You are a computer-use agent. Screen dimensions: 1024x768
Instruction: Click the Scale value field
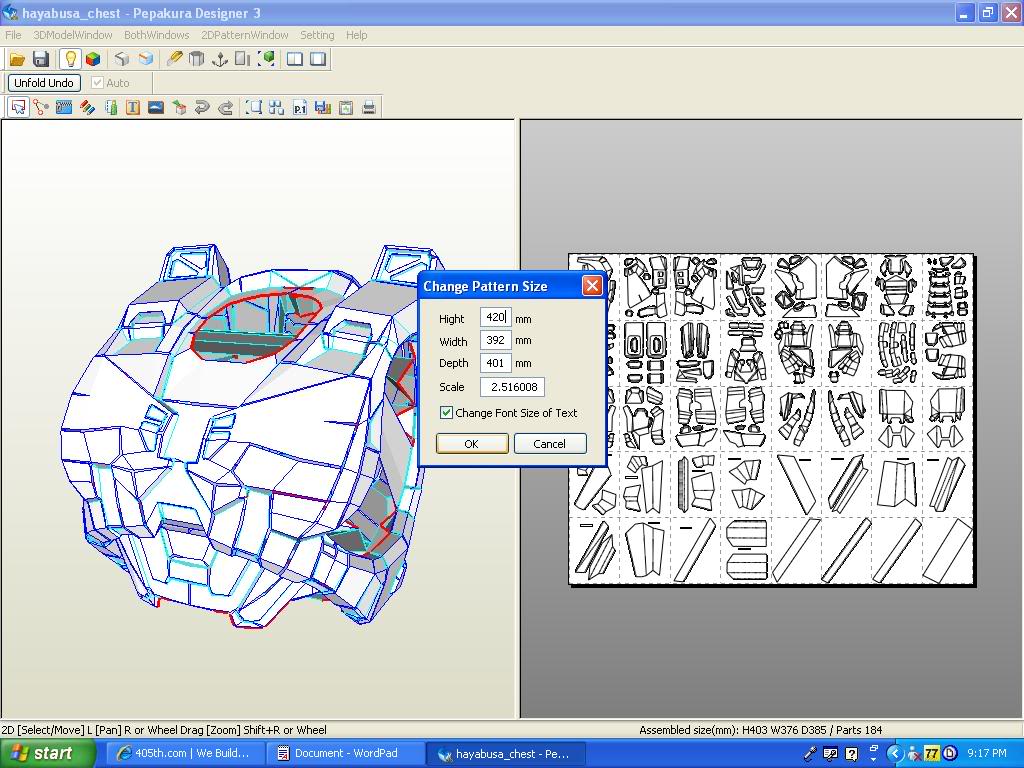(513, 387)
